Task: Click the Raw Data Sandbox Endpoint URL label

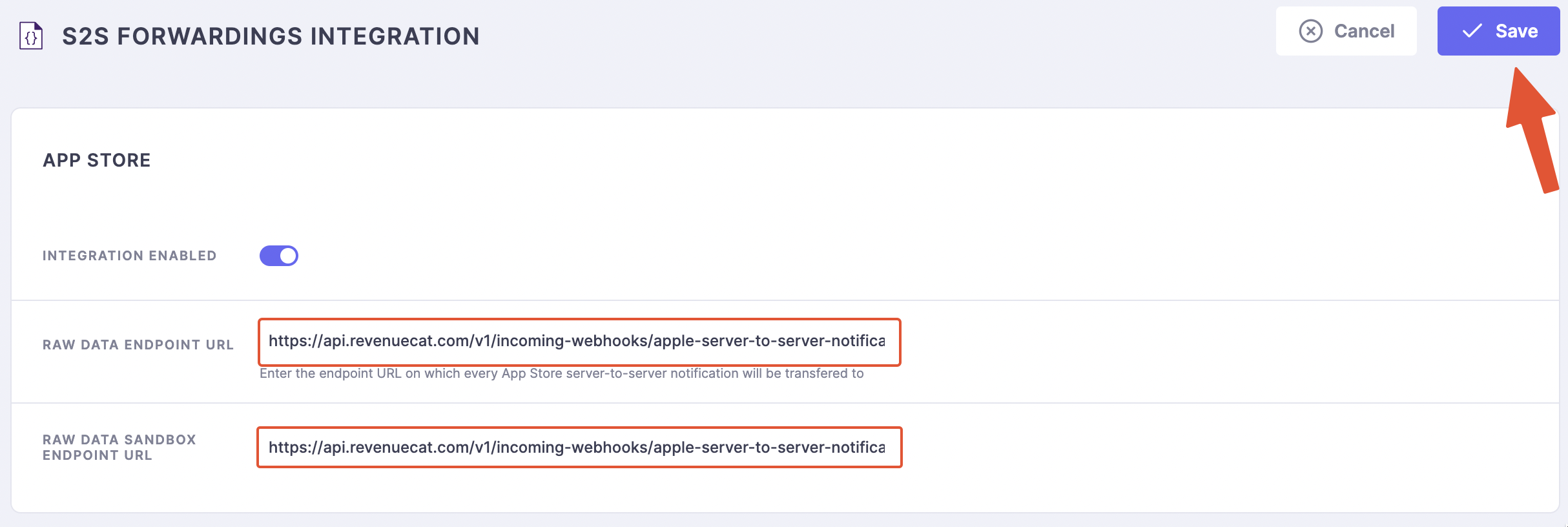Action: [x=119, y=447]
